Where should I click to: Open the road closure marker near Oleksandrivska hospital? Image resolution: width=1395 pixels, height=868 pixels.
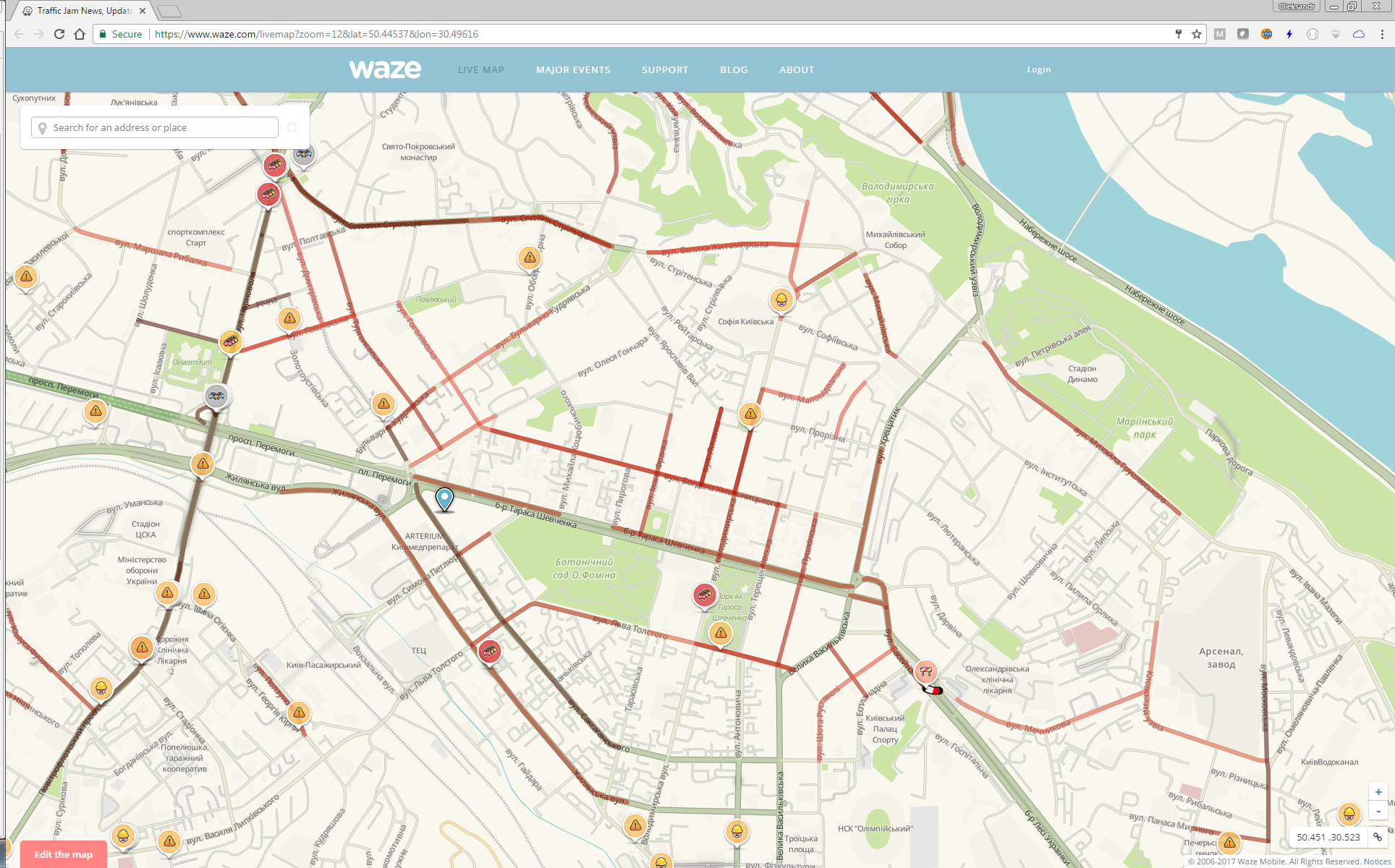click(x=925, y=671)
